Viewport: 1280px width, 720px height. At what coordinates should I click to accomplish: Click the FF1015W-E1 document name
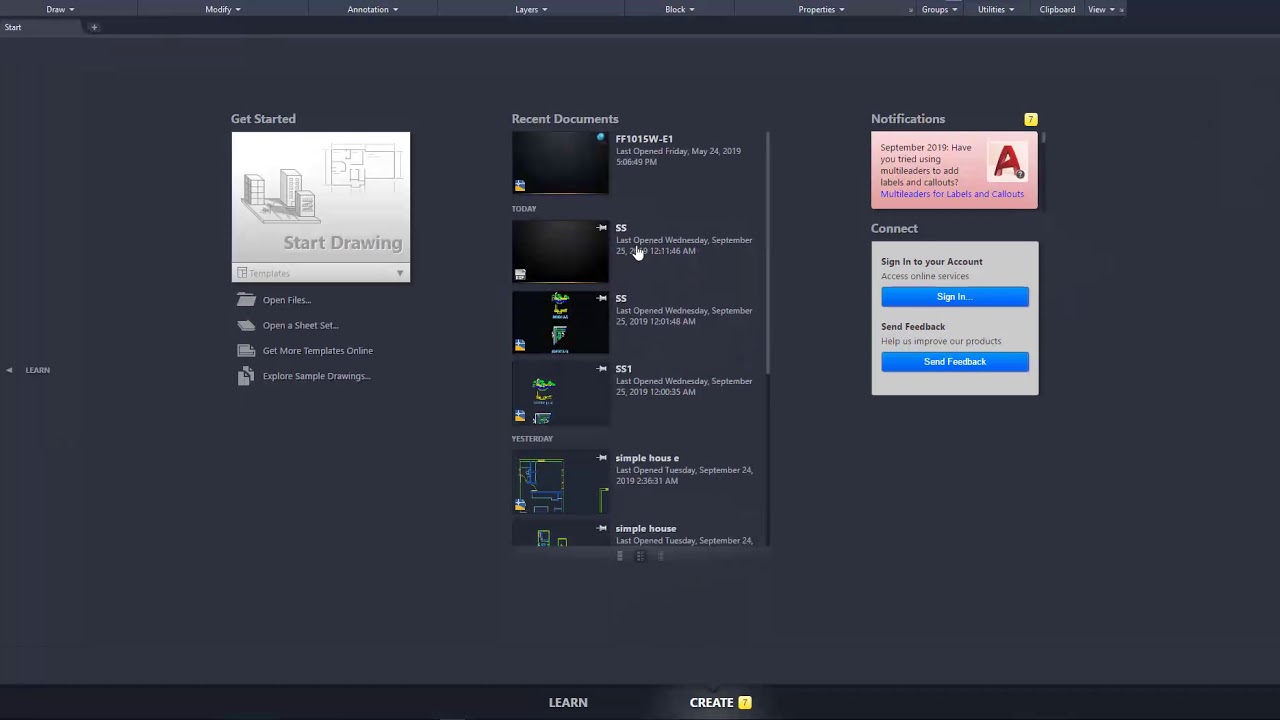[x=644, y=139]
